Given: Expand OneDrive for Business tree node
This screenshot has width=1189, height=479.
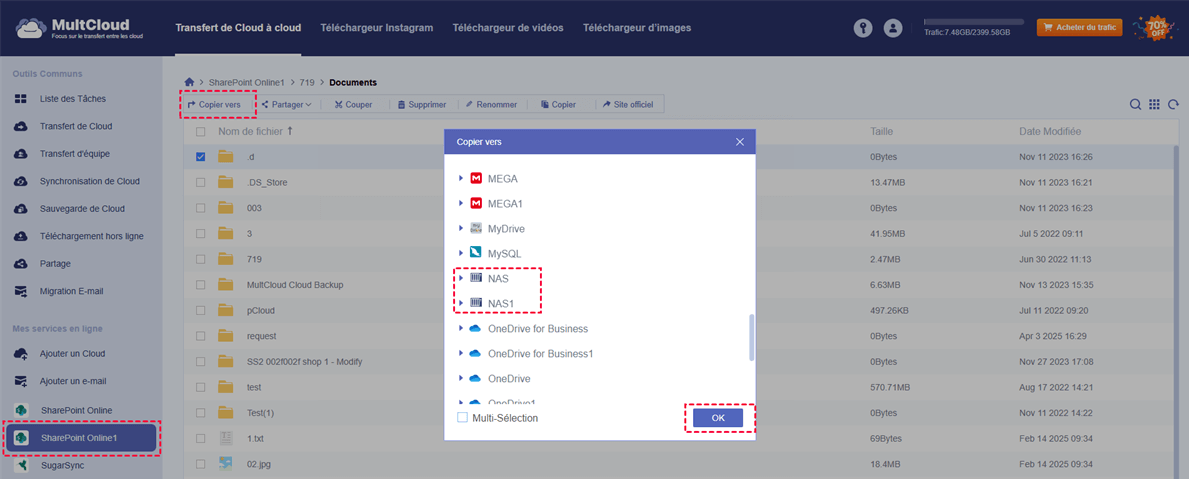Looking at the screenshot, I should tap(460, 328).
